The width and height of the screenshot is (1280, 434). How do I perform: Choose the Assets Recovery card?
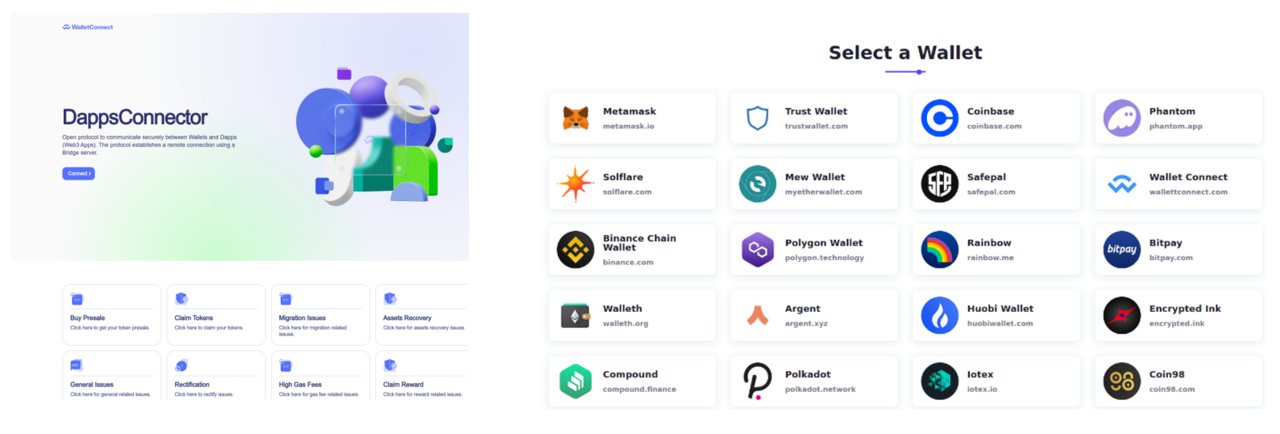point(422,315)
